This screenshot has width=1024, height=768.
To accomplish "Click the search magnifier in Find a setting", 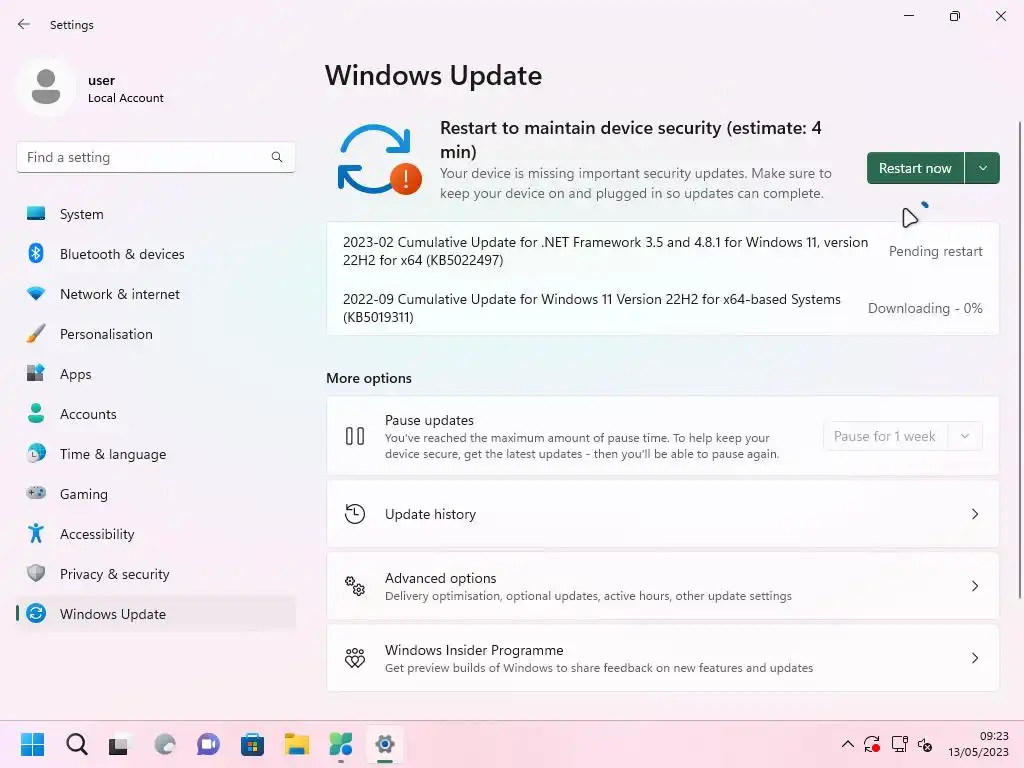I will [277, 157].
